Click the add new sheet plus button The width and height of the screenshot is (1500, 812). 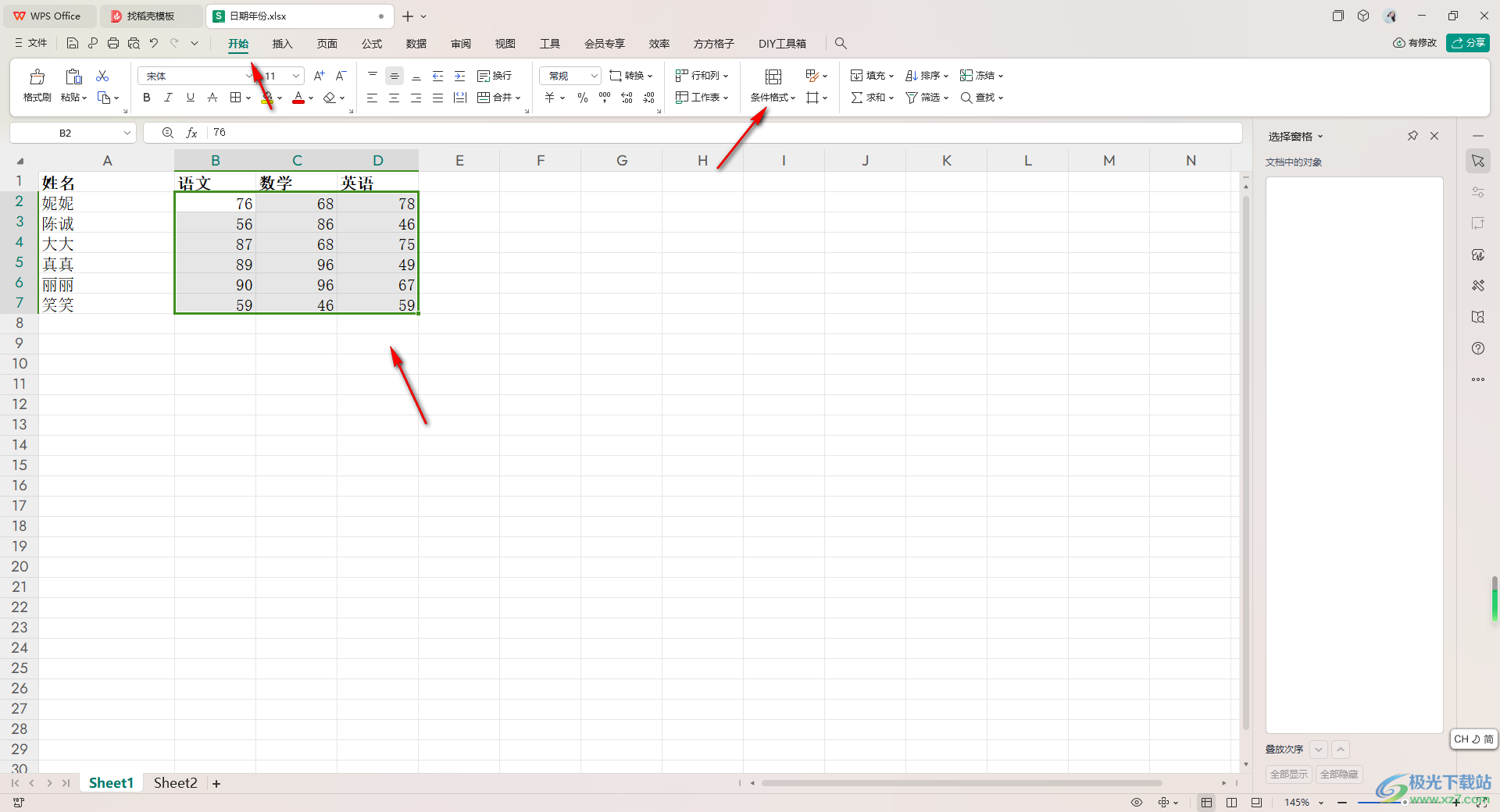pyautogui.click(x=216, y=784)
